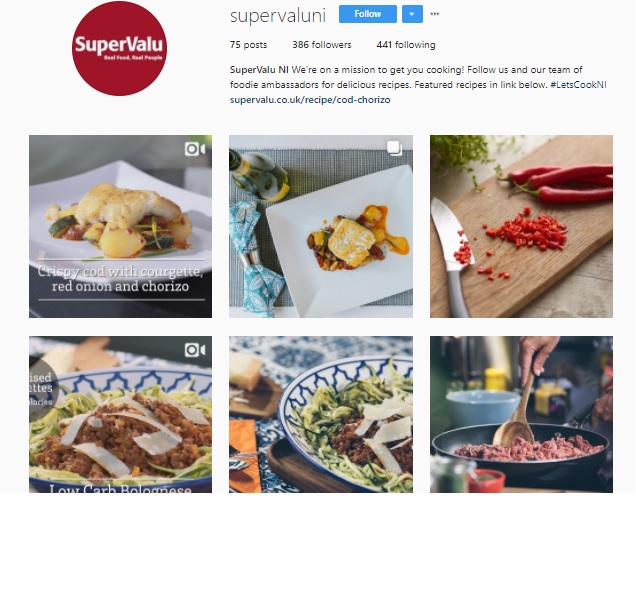Viewport: 636px width, 602px height.
Task: Open the supervalu.co.uk cod-chorizo recipe link
Action: 310,100
